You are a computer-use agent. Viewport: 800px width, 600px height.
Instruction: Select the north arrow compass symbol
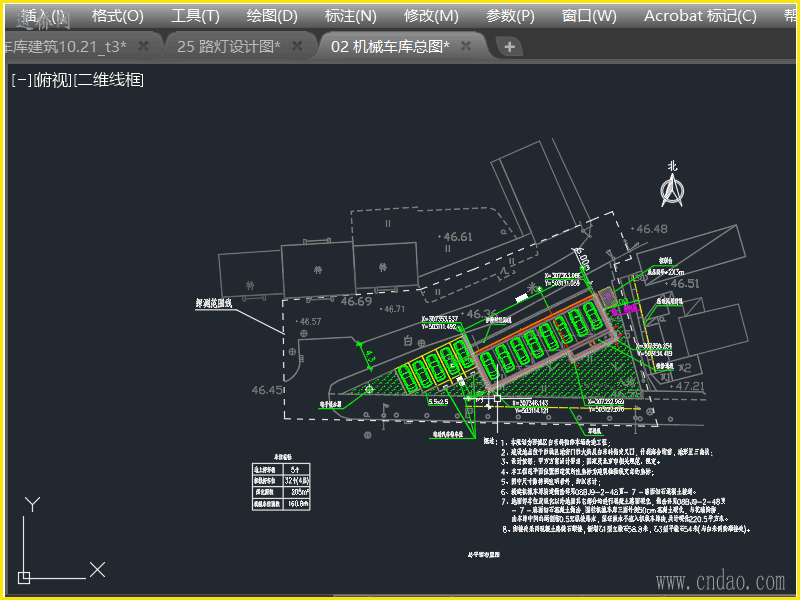672,190
